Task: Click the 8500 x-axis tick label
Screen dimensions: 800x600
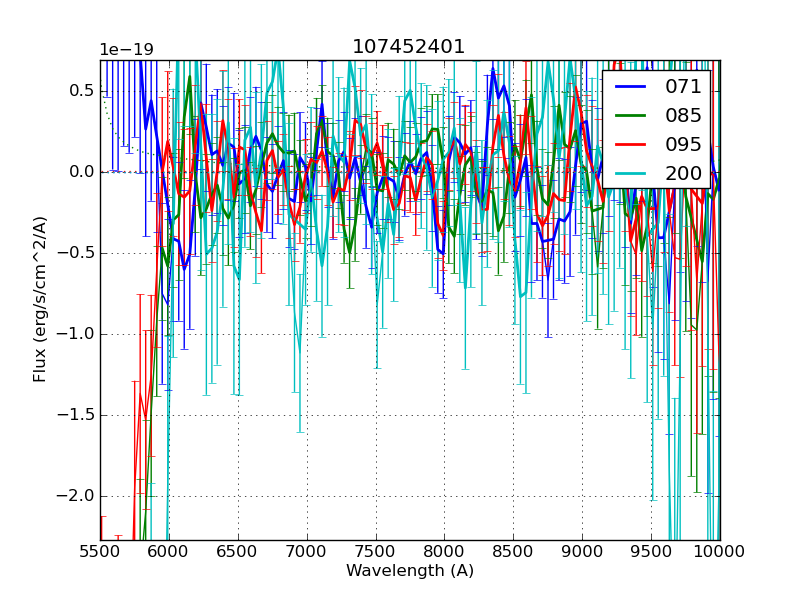Action: click(x=514, y=551)
